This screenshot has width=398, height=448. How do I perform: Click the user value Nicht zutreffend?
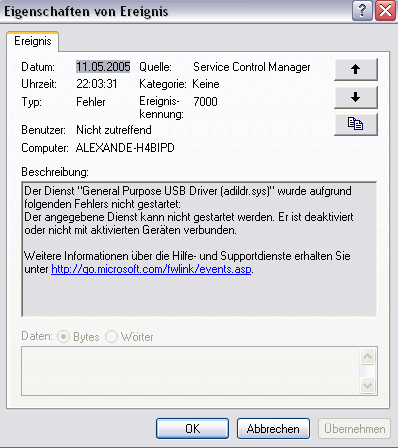coord(114,130)
